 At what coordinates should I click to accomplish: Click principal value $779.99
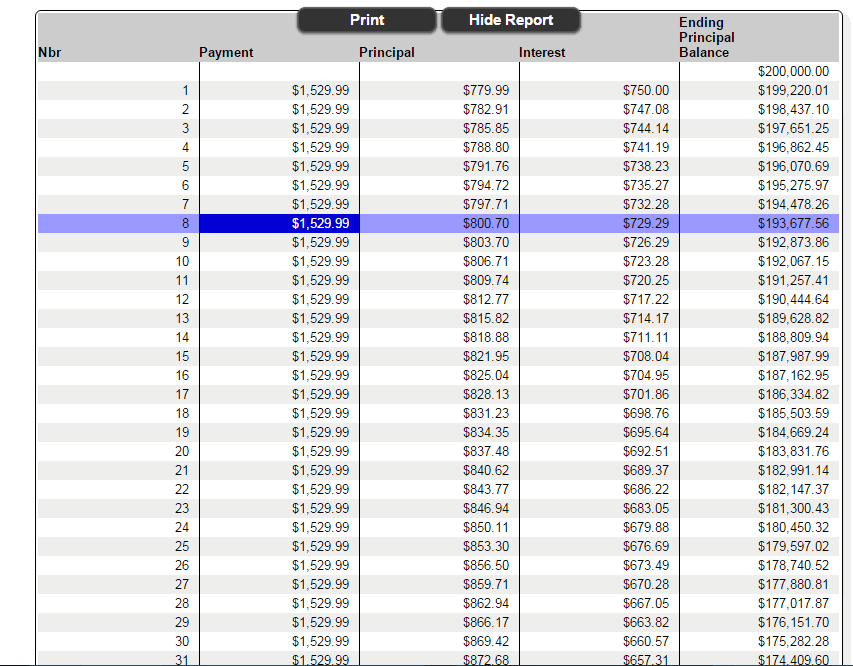(486, 90)
